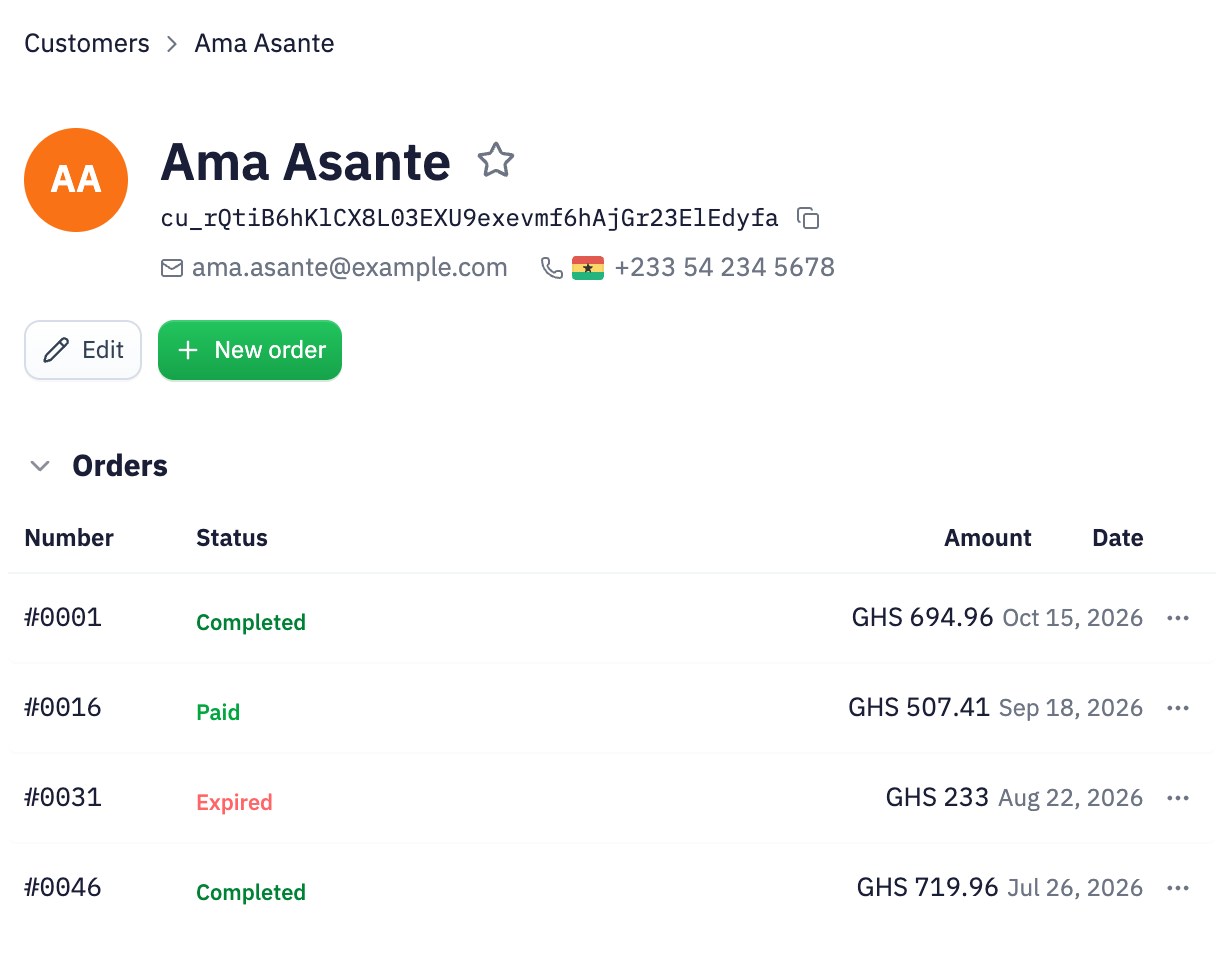Image resolution: width=1224 pixels, height=956 pixels.
Task: Click Completed status of order #0046
Action: coord(251,893)
